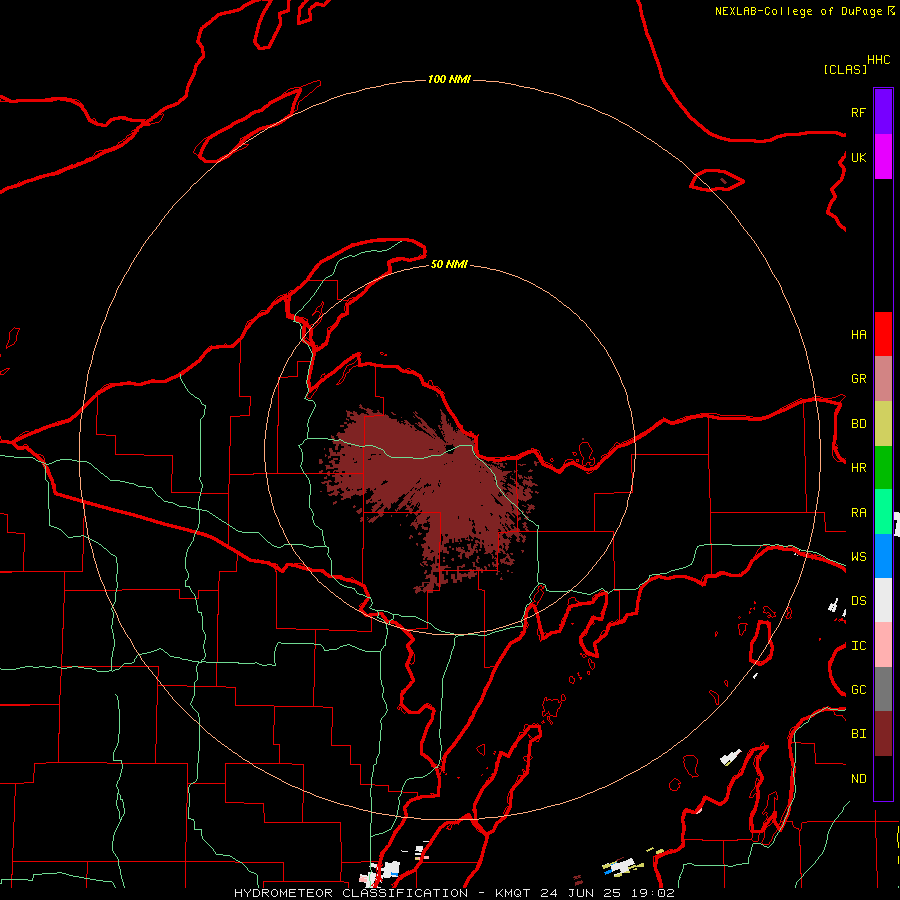Click the 'GR' legend label
Viewport: 900px width, 900px height.
[x=859, y=379]
